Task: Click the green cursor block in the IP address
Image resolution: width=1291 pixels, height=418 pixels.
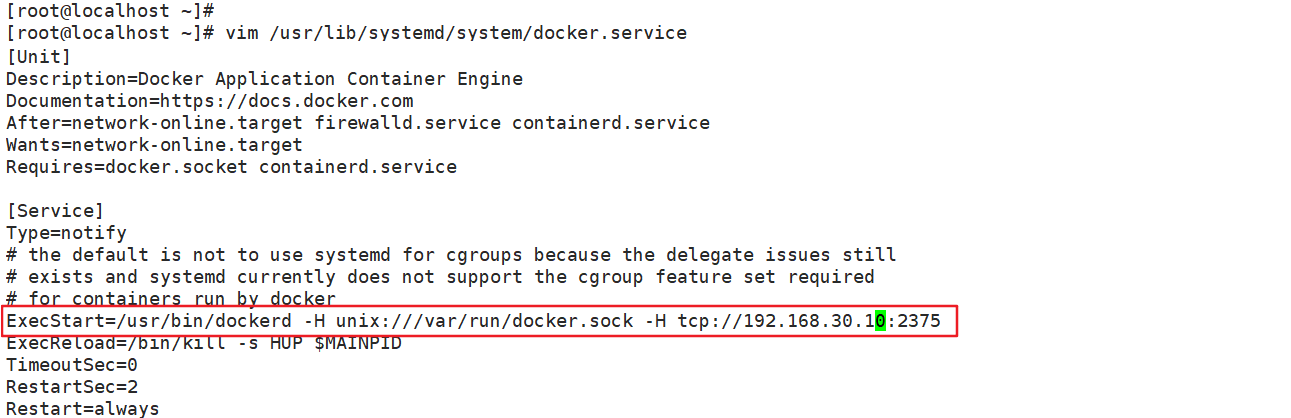Action: (880, 321)
